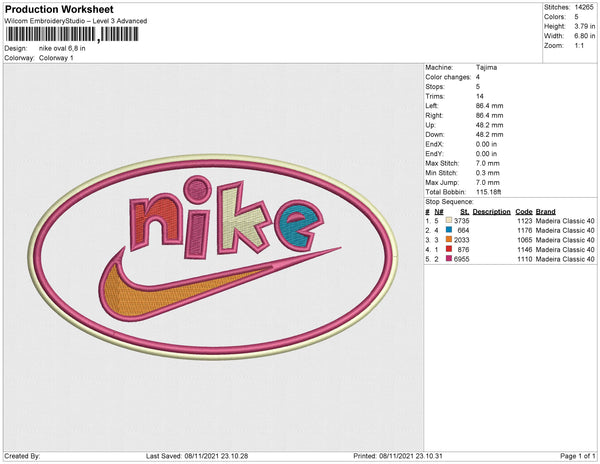Click the Stop Sequence heading
Screen dimensions: 600x464
449,202
